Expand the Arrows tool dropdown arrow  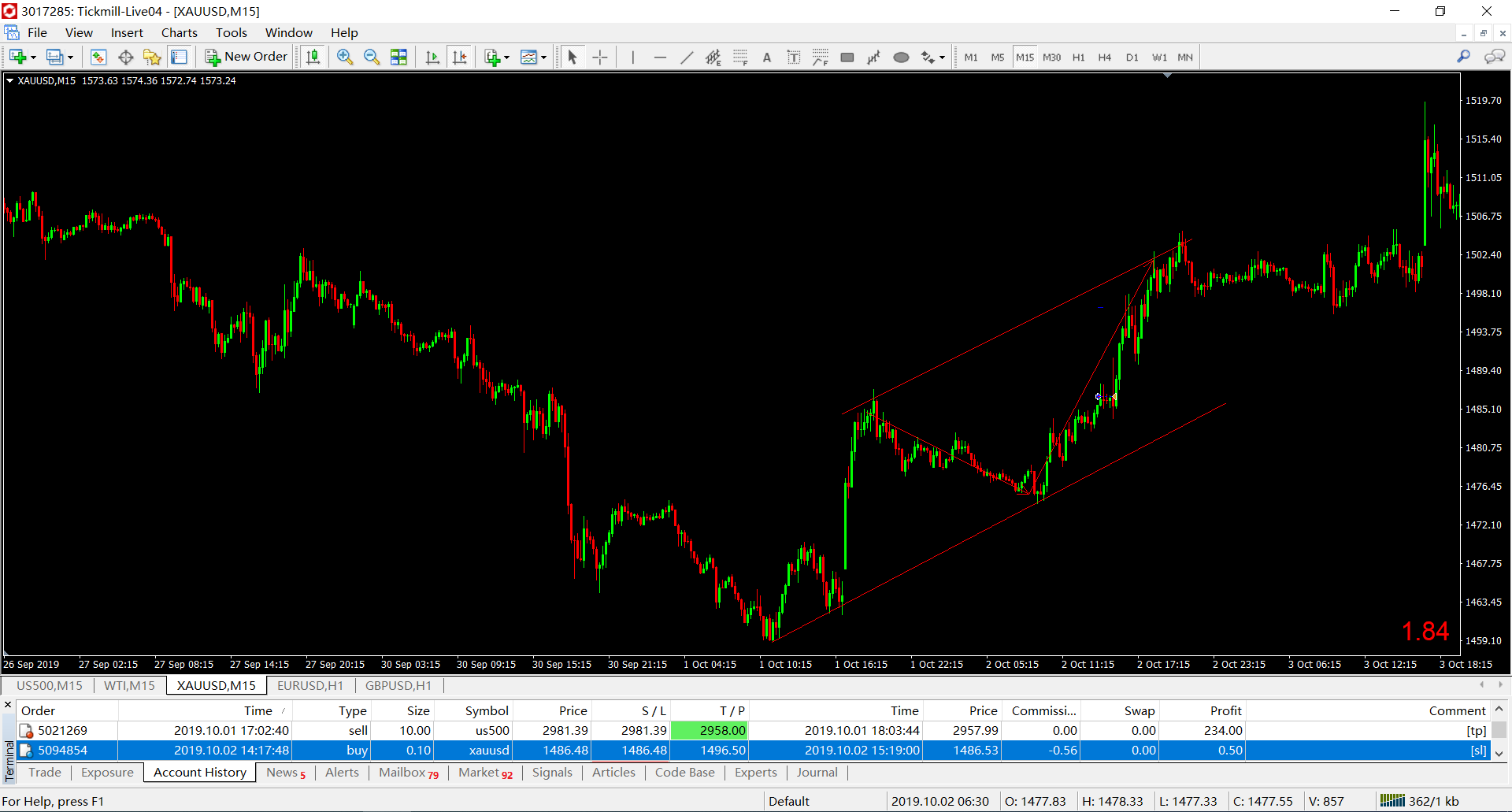[942, 57]
